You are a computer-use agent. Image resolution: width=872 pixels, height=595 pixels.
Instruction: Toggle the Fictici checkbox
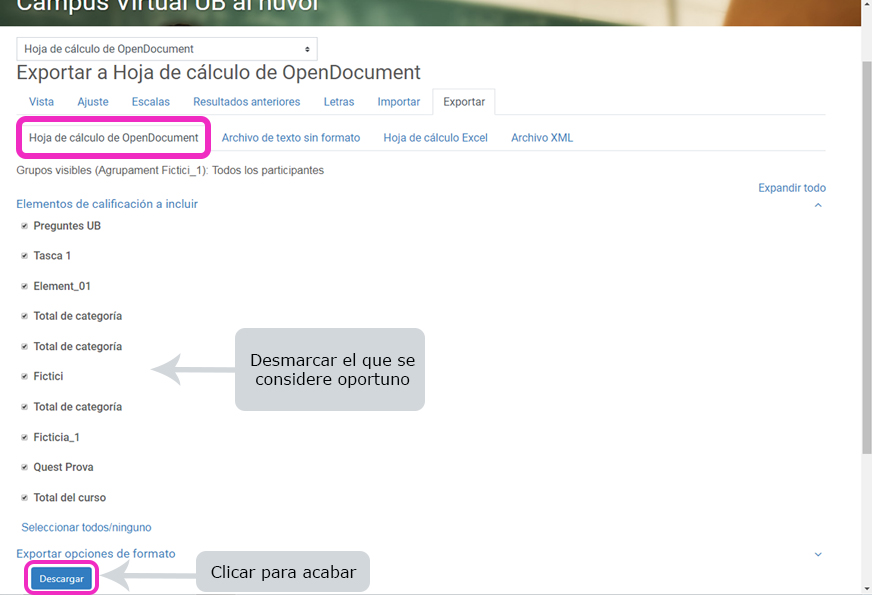pyautogui.click(x=25, y=377)
